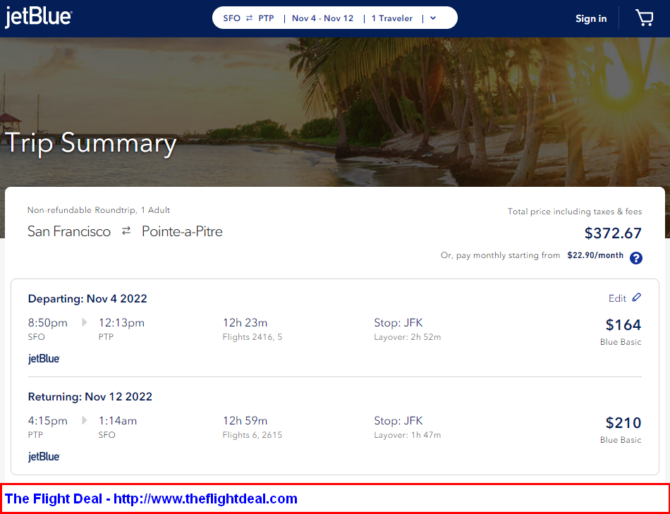Screen dimensions: 670x514
Task: Click the arrow between 8:50pm and 12:13pm
Action: click(x=84, y=323)
